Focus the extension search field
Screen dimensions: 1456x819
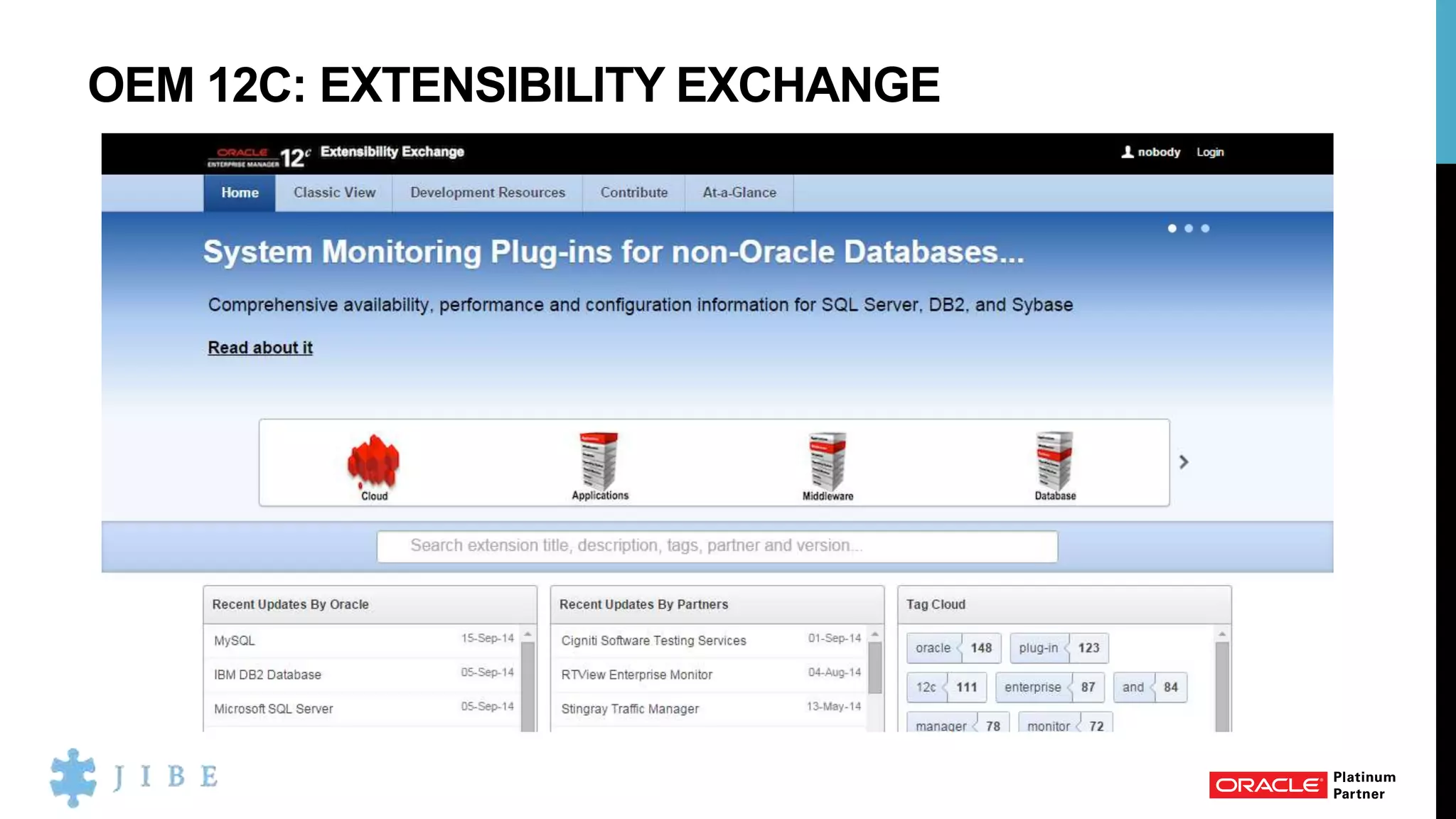point(717,546)
